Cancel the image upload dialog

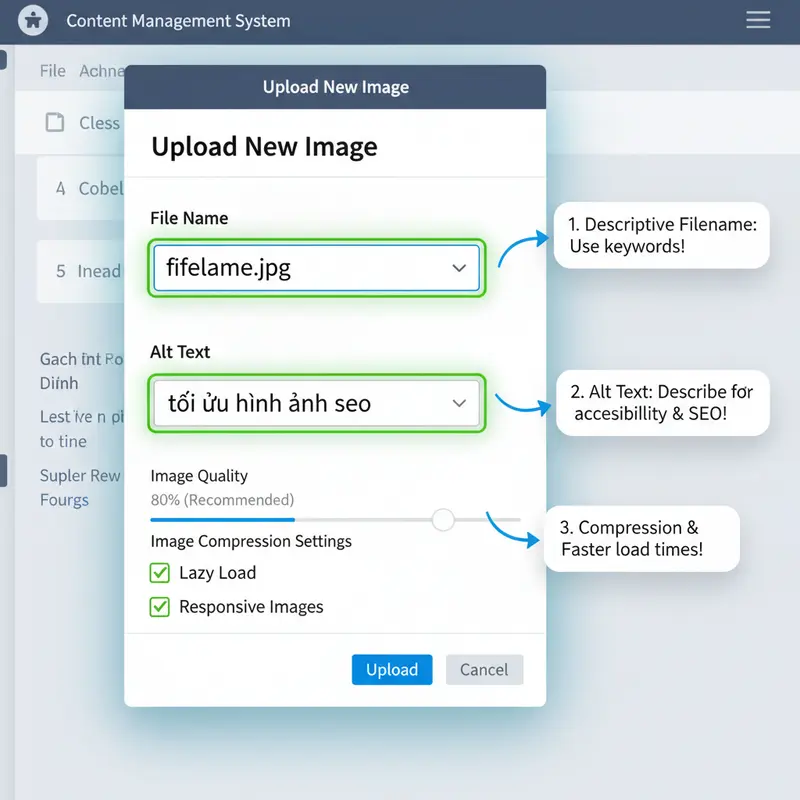click(484, 670)
